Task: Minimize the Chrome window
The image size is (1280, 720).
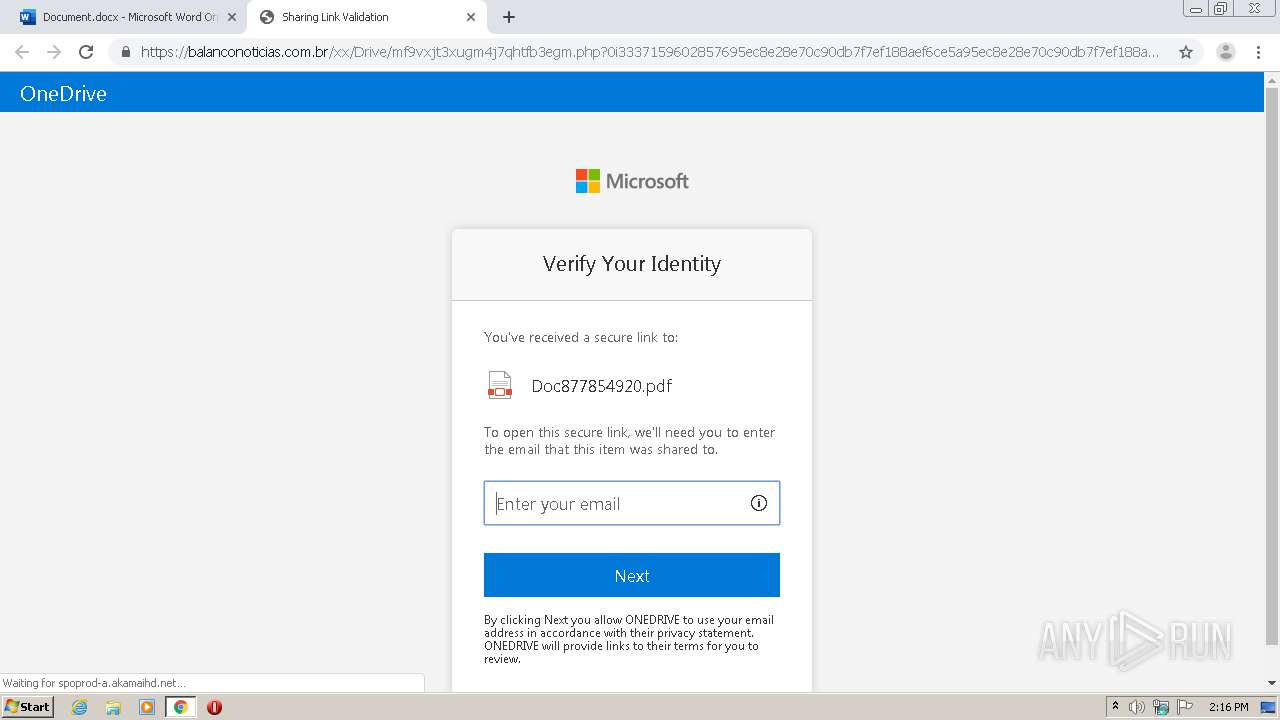Action: (x=1195, y=8)
